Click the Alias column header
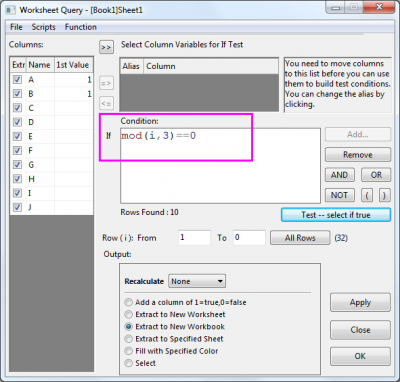This screenshot has height=382, width=400. (131, 66)
